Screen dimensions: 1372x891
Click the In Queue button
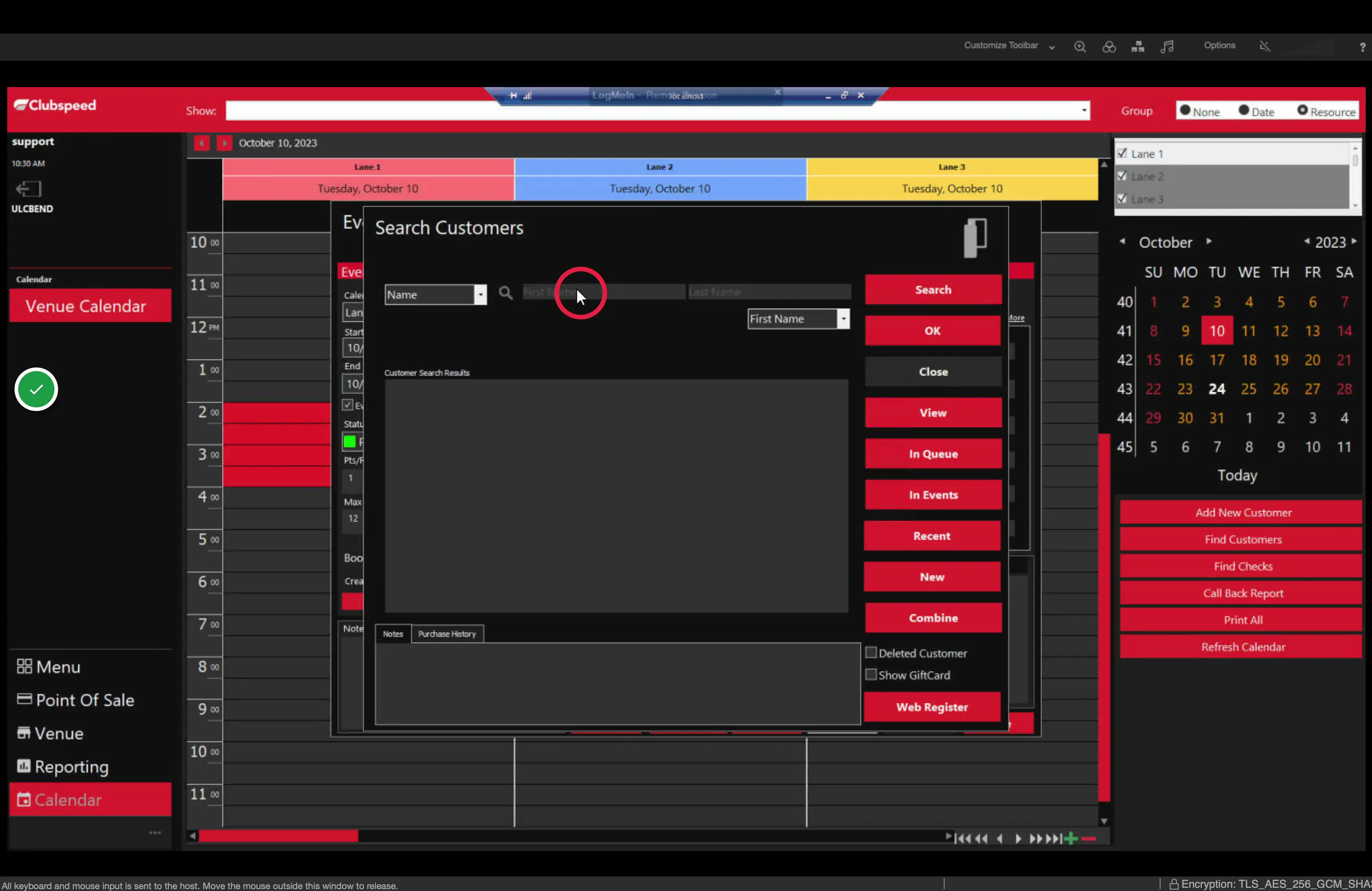coord(933,454)
